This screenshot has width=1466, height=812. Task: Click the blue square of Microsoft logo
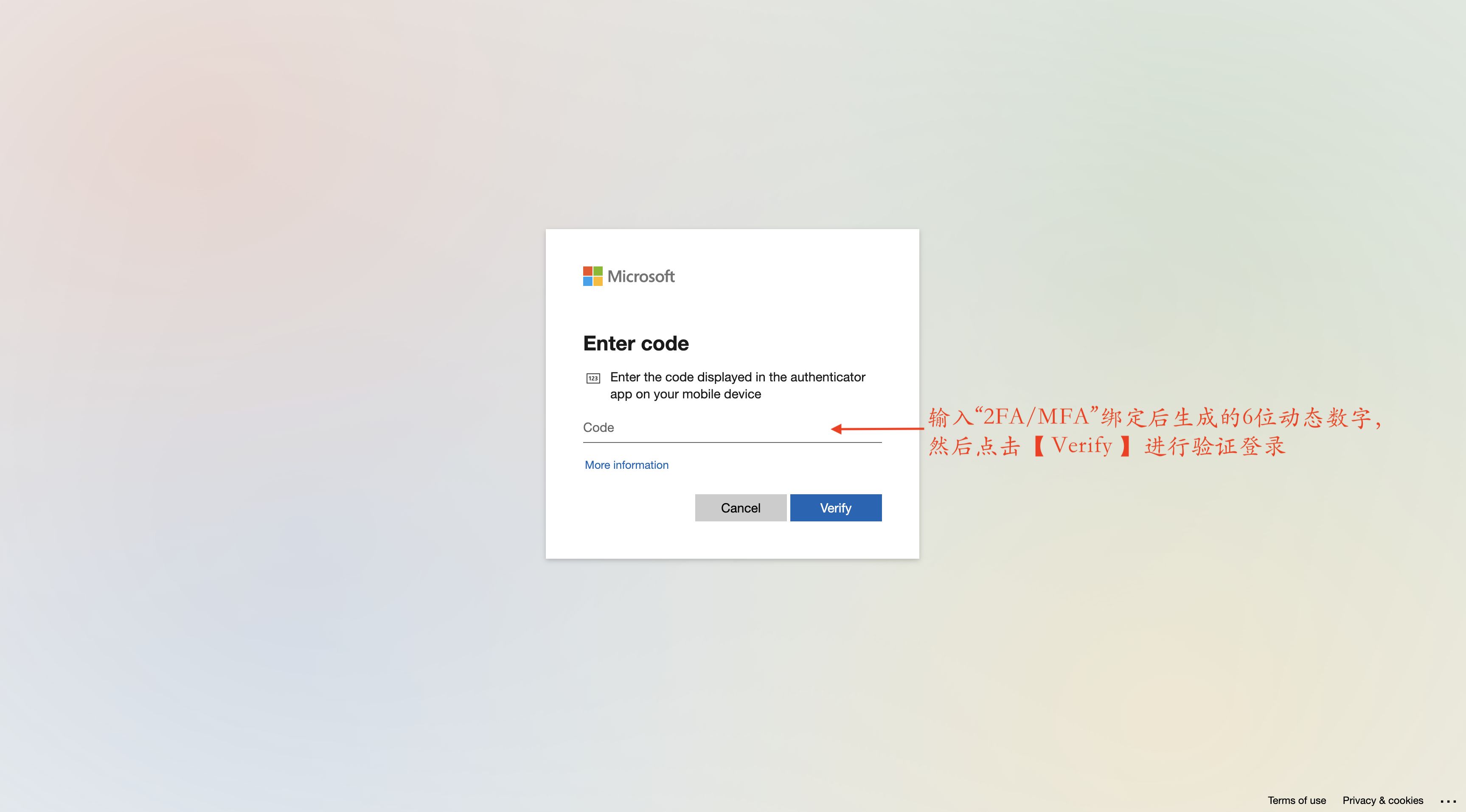click(587, 282)
